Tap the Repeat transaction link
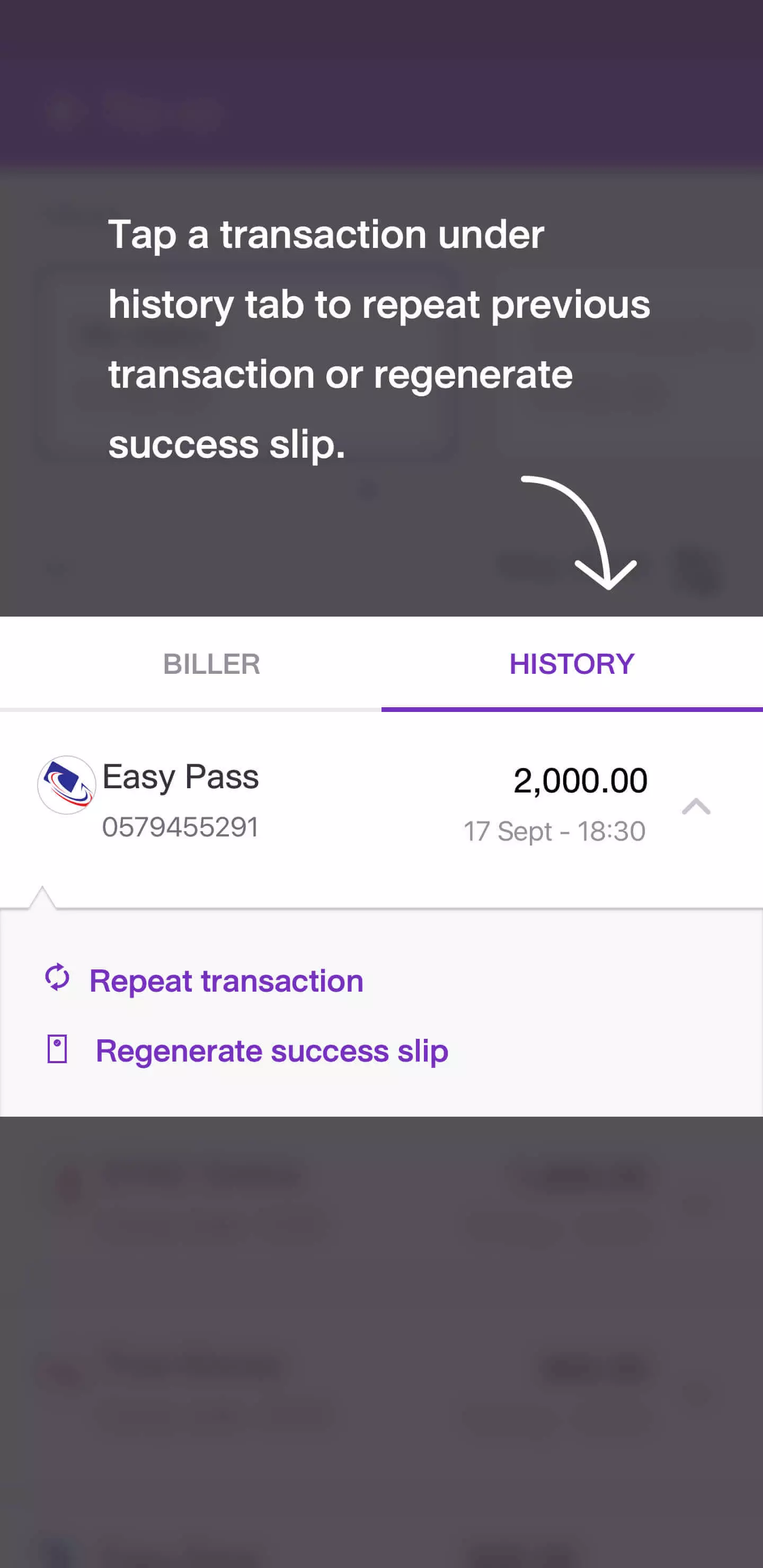This screenshot has height=1568, width=763. 226,981
